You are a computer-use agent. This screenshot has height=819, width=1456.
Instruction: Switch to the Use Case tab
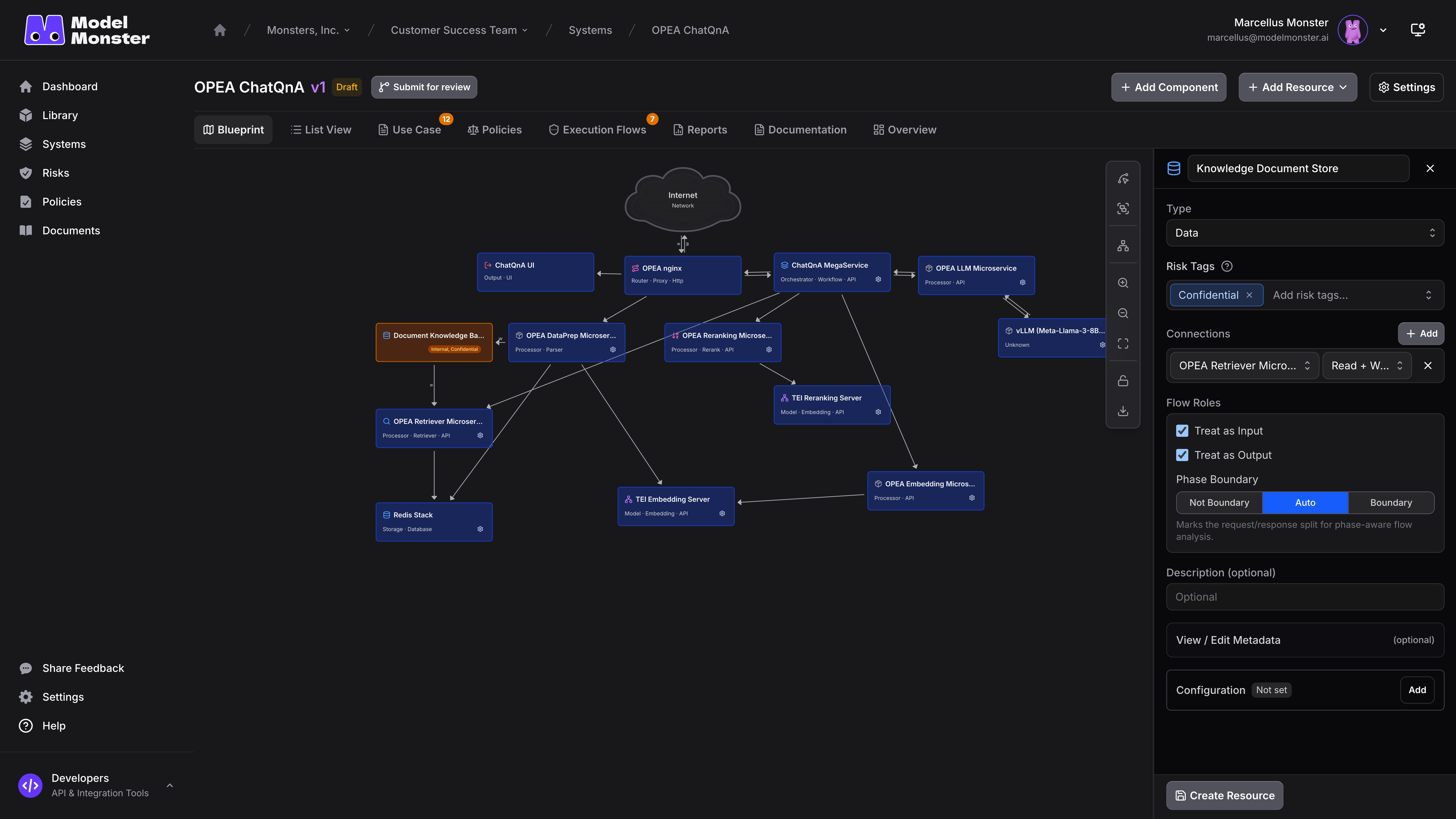click(409, 129)
